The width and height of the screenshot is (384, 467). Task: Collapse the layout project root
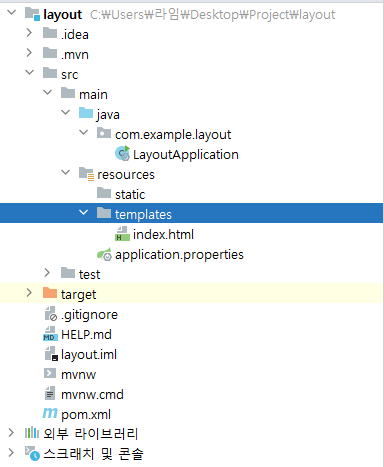12,13
